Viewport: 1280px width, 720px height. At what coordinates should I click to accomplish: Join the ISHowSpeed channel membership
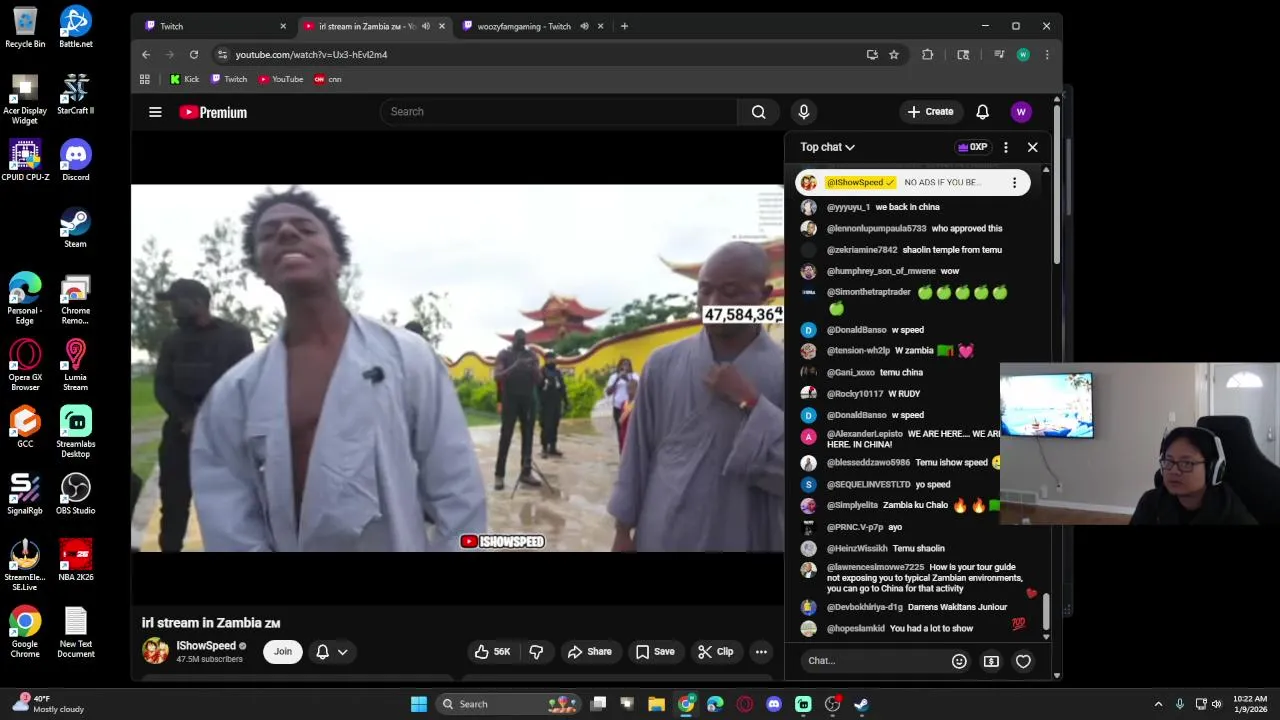pyautogui.click(x=283, y=652)
